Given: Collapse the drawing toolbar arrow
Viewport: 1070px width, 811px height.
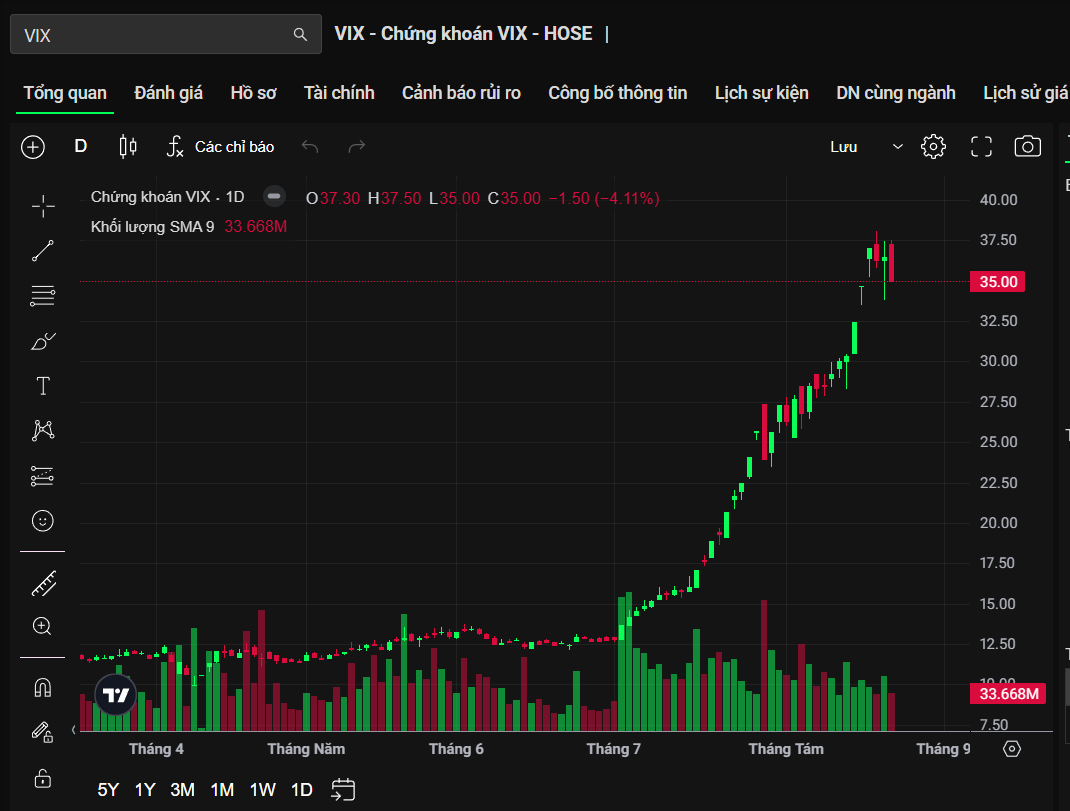Looking at the screenshot, I should (x=74, y=730).
